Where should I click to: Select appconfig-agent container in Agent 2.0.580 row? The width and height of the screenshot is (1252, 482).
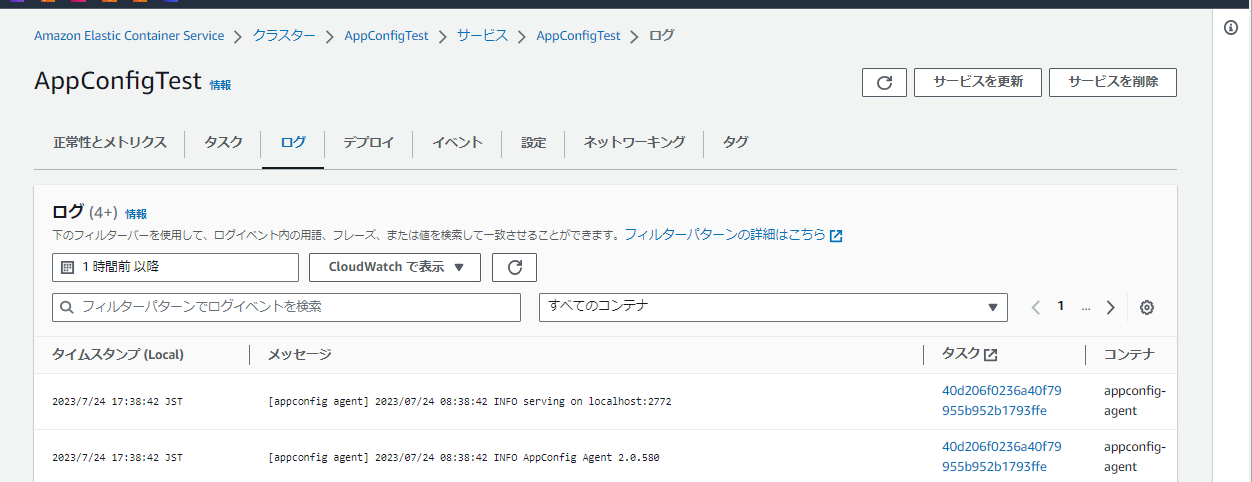point(1135,457)
